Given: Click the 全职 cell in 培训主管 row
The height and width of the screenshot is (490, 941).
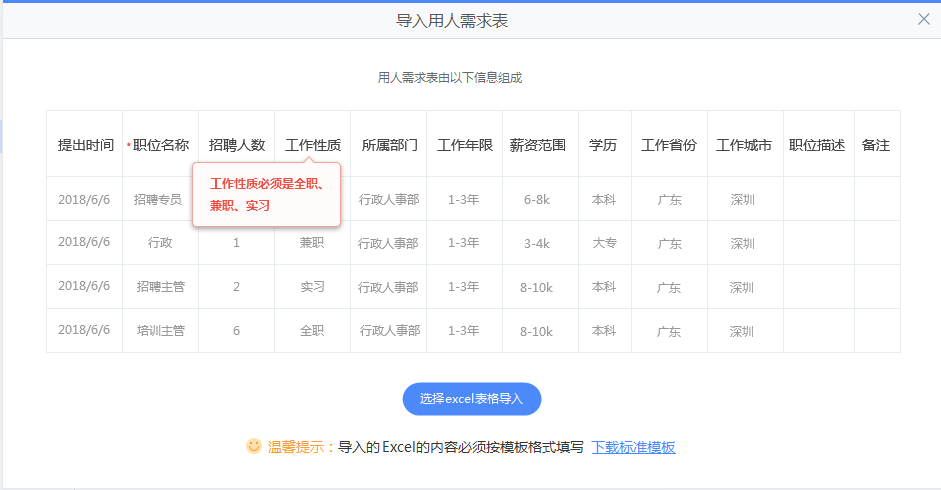Looking at the screenshot, I should tap(312, 330).
